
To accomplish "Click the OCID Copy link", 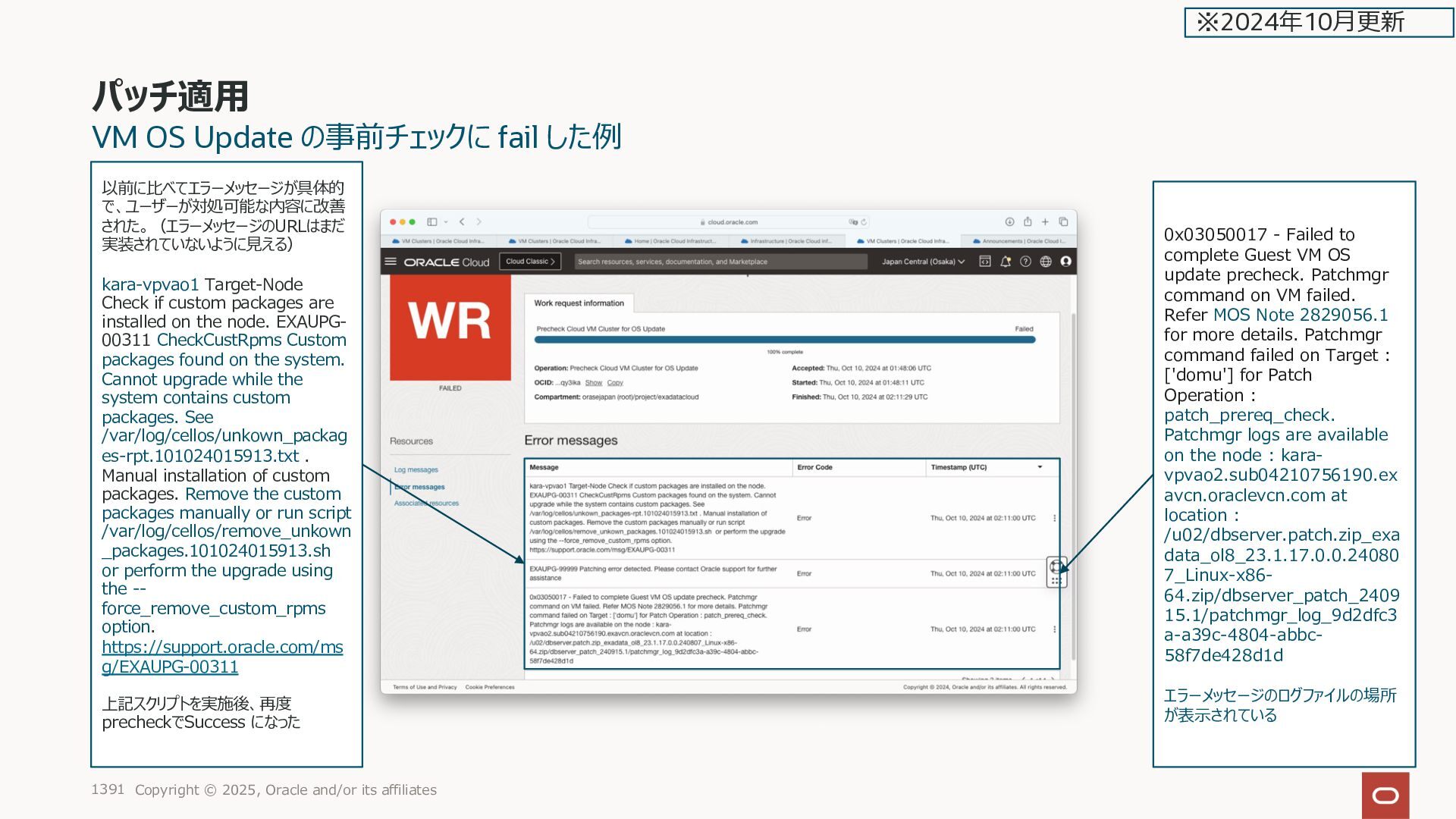I will (615, 383).
